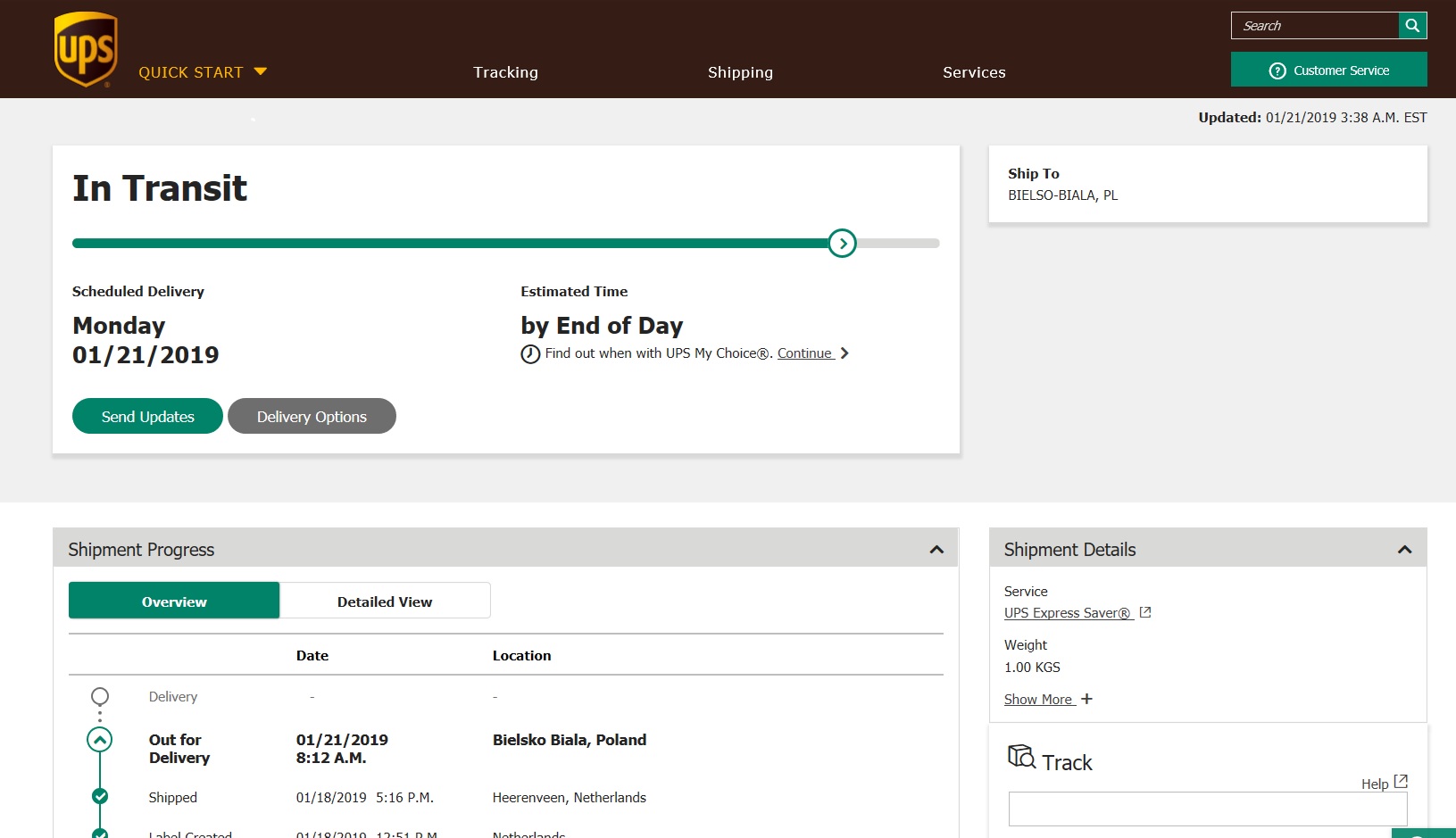
Task: Open the Shipping menu
Action: coord(740,72)
